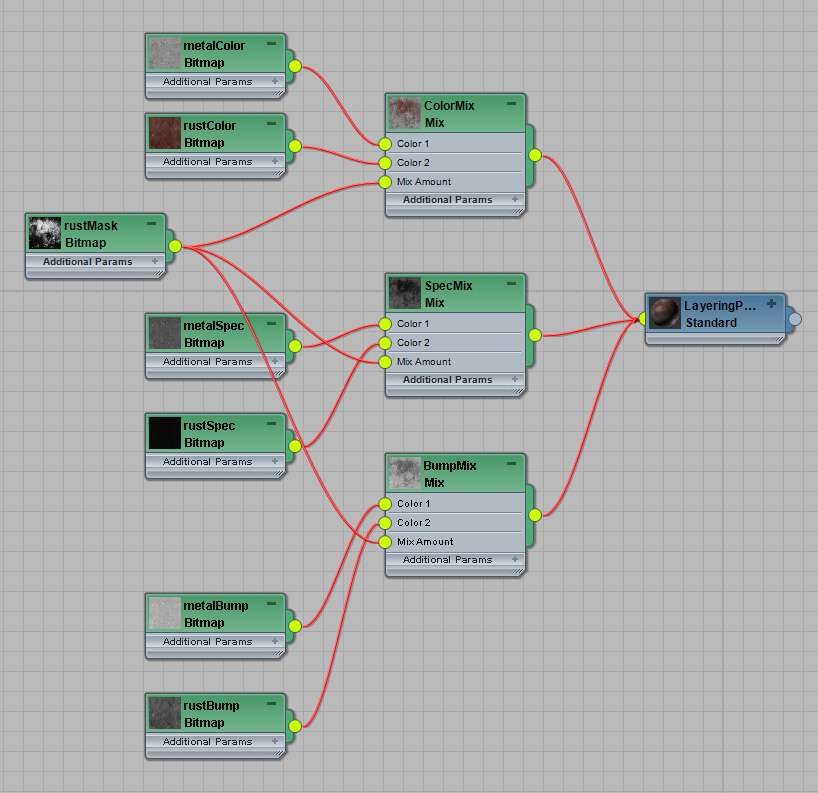This screenshot has width=818, height=793.
Task: Collapse the metalSpec node with minus icon
Action: [x=272, y=324]
